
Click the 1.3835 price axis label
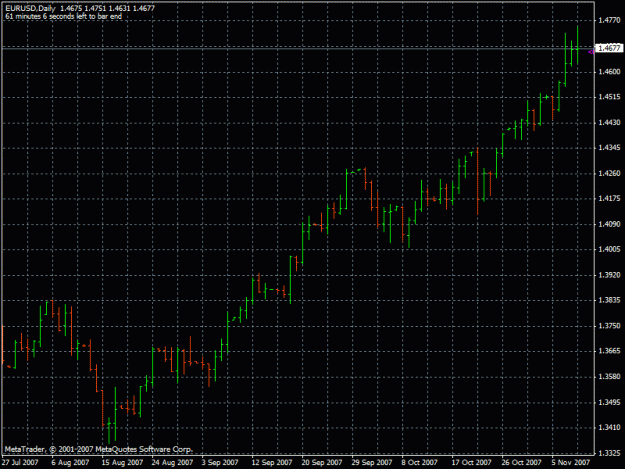click(x=610, y=300)
